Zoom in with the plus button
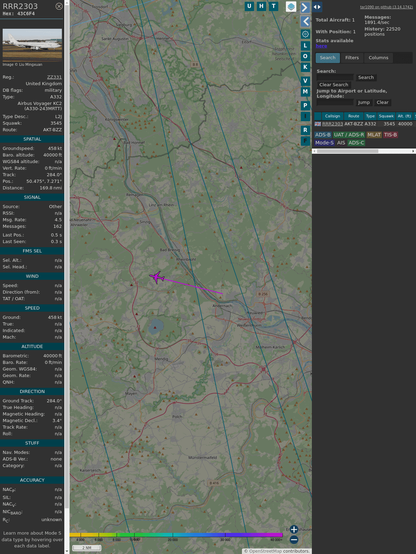The image size is (416, 554). [294, 529]
